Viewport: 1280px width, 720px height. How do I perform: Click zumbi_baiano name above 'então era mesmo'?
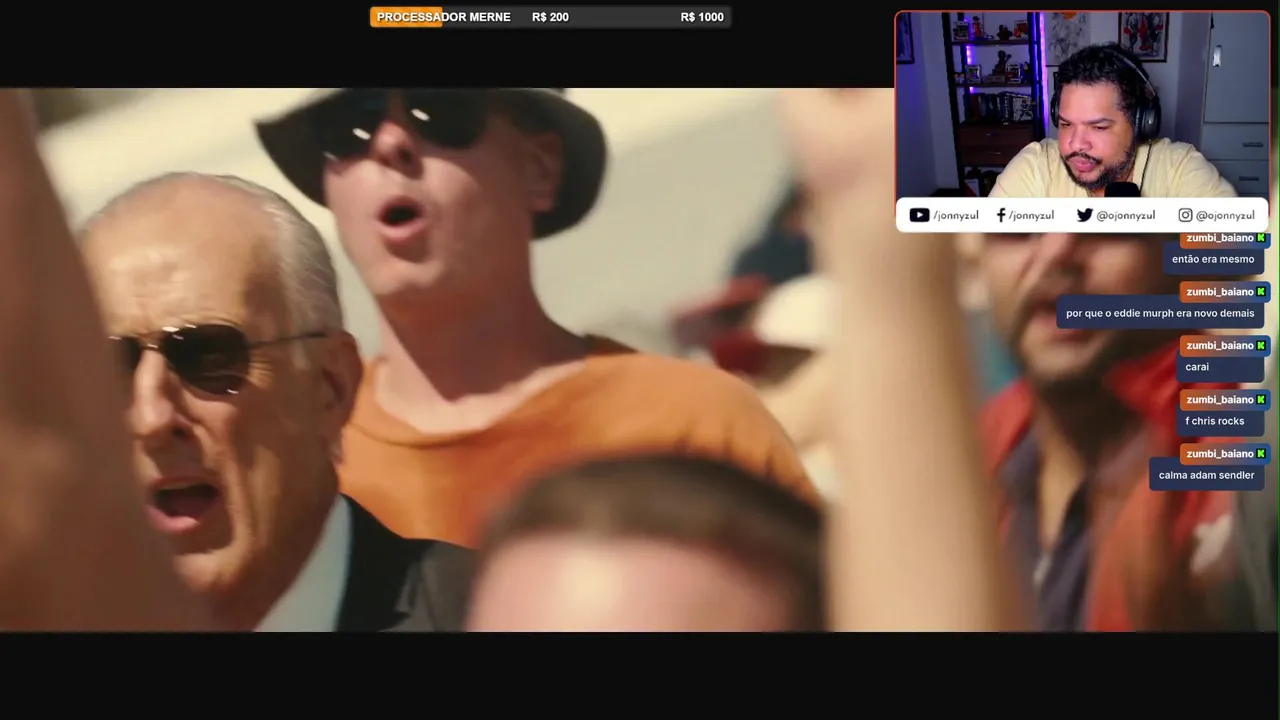(x=1220, y=238)
